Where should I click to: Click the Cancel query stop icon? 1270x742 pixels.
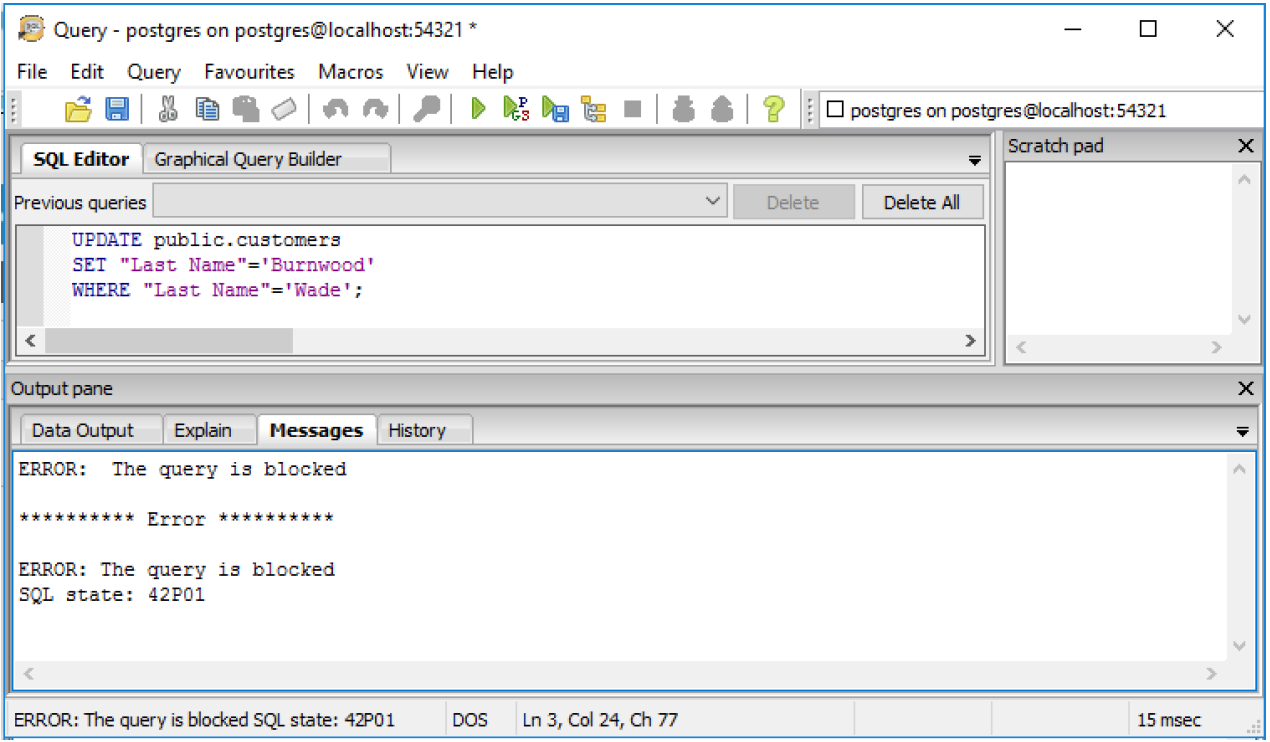click(x=632, y=109)
